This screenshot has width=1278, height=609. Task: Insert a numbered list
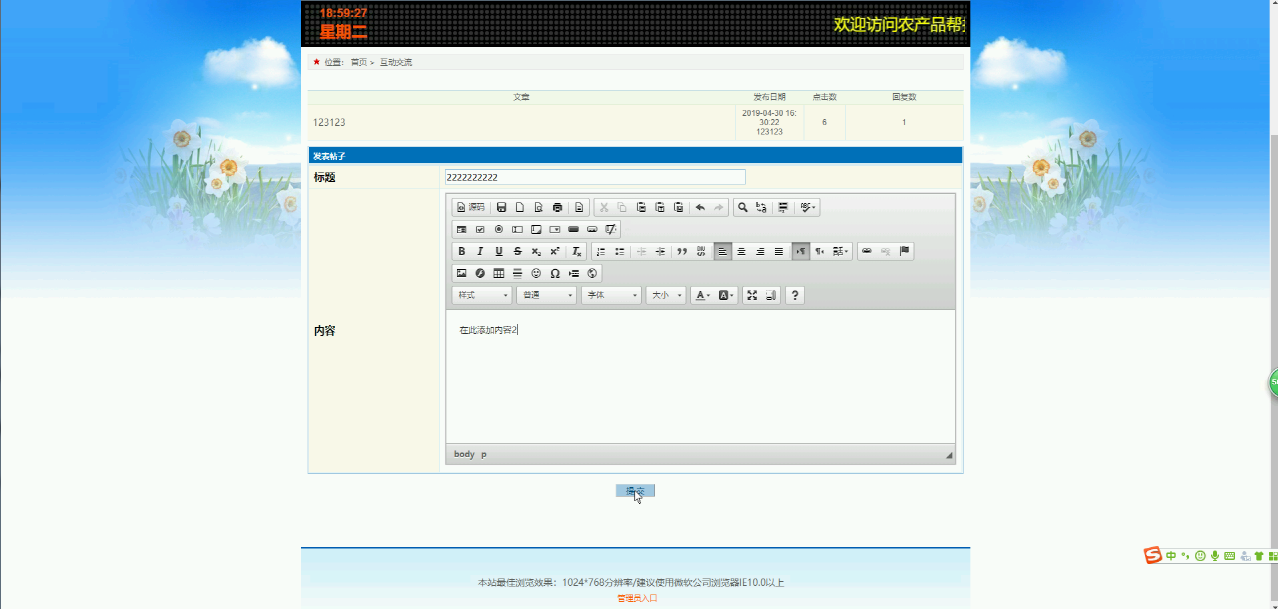[x=601, y=251]
